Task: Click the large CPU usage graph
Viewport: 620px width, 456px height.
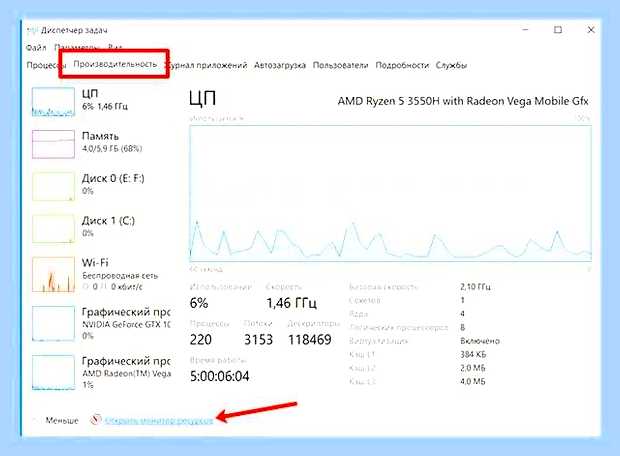Action: (x=391, y=193)
